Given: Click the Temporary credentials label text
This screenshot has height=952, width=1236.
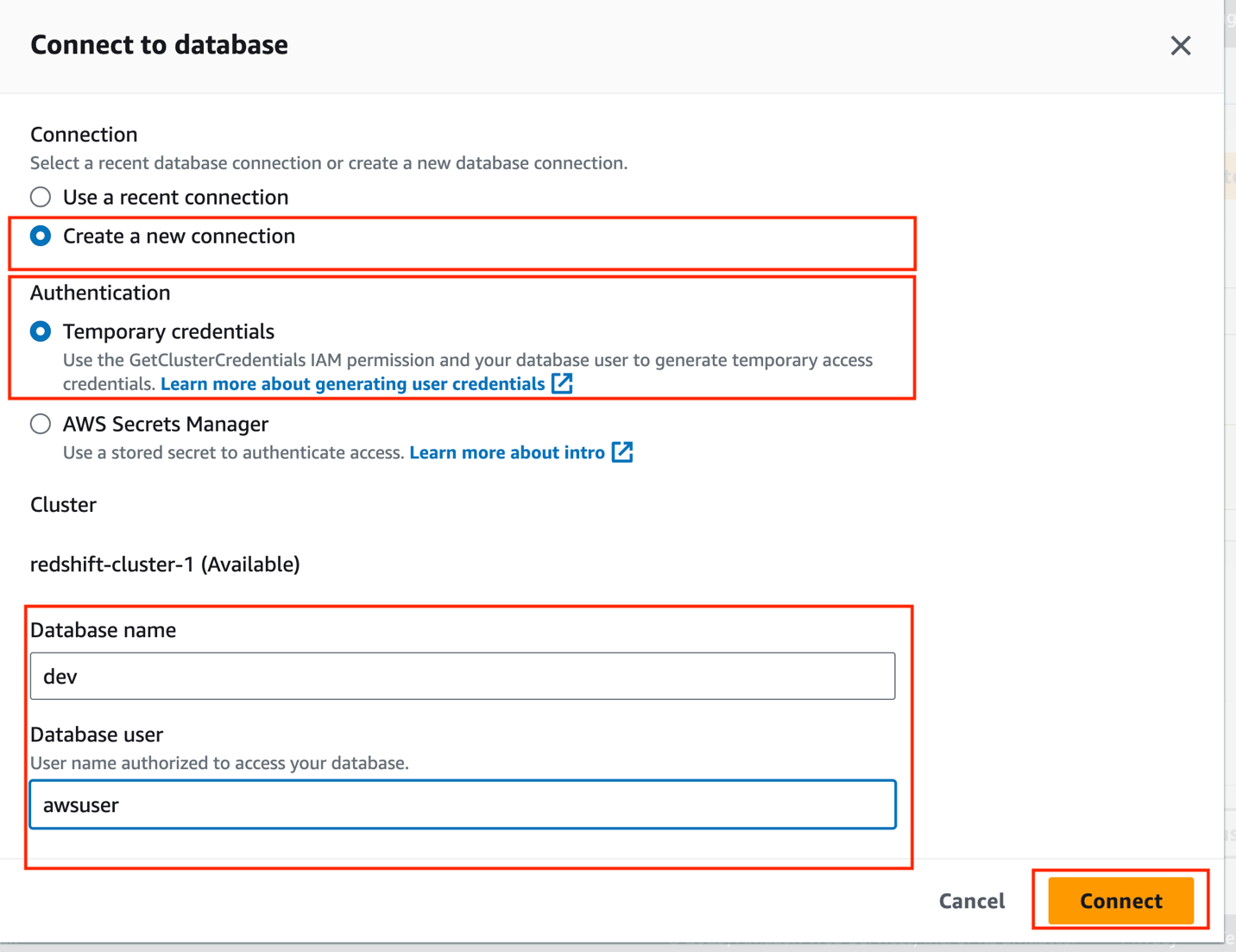Looking at the screenshot, I should click(x=168, y=331).
